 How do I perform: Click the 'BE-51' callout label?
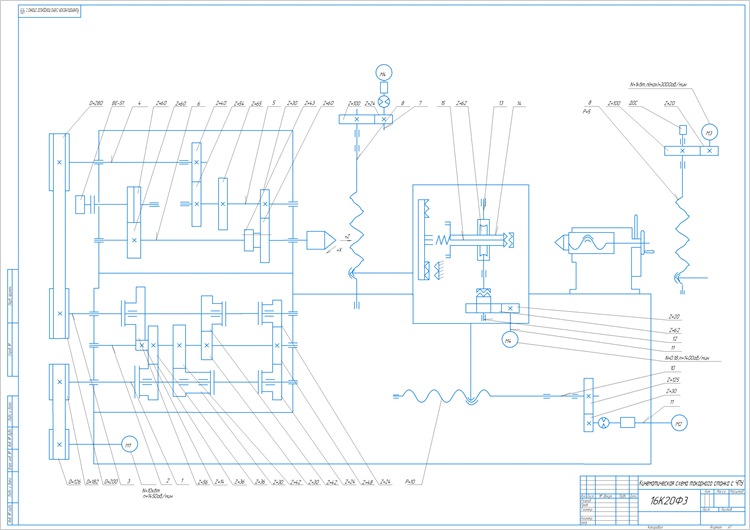118,103
